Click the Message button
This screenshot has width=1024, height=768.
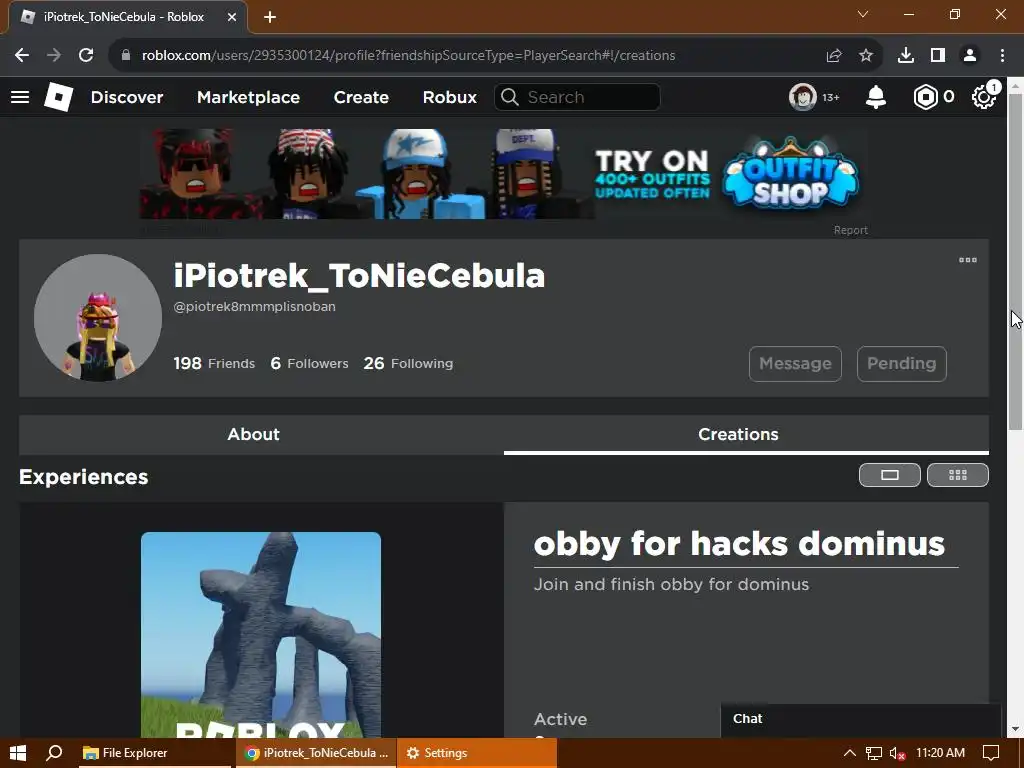pyautogui.click(x=795, y=364)
